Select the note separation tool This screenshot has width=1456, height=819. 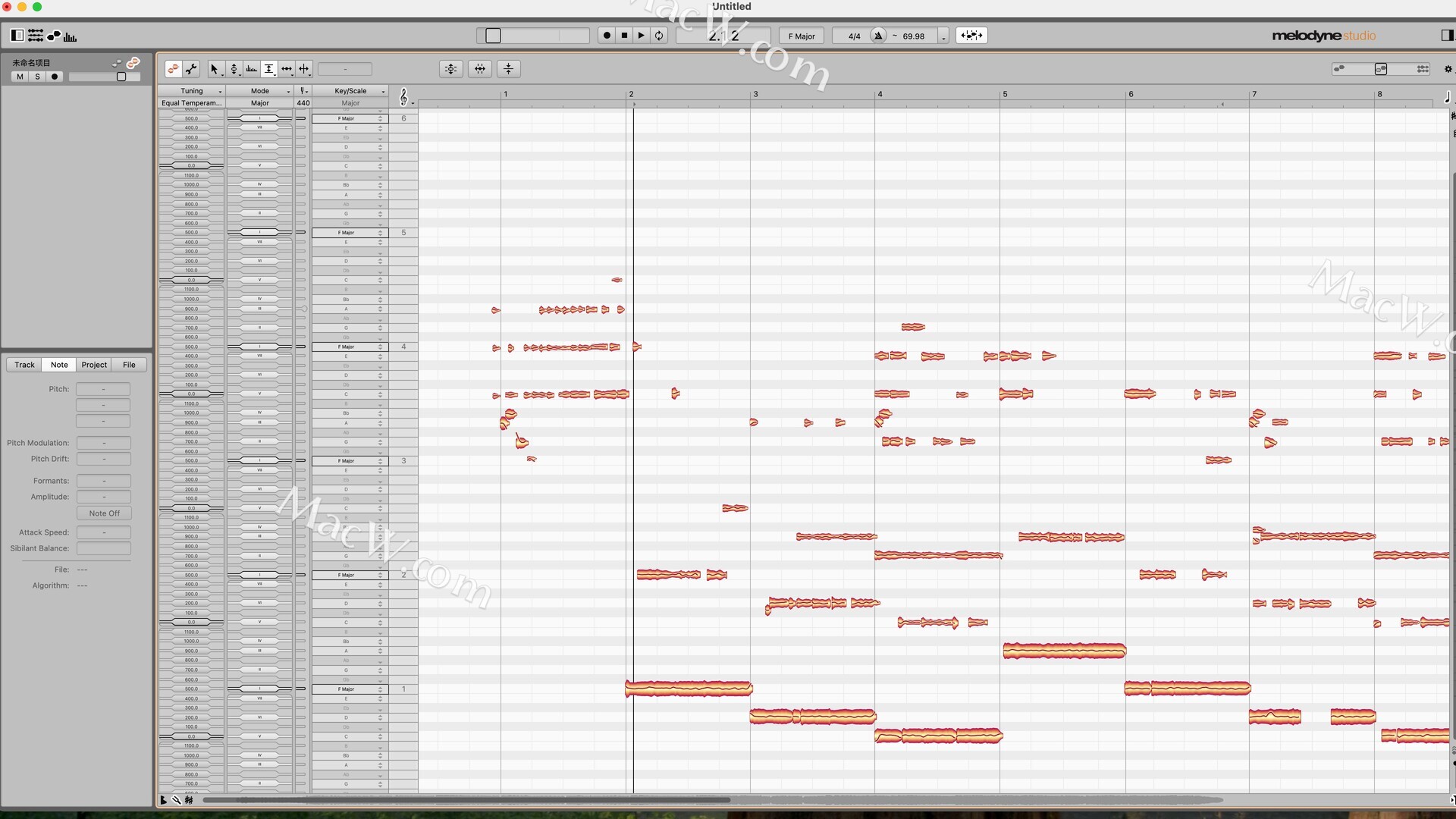[304, 69]
